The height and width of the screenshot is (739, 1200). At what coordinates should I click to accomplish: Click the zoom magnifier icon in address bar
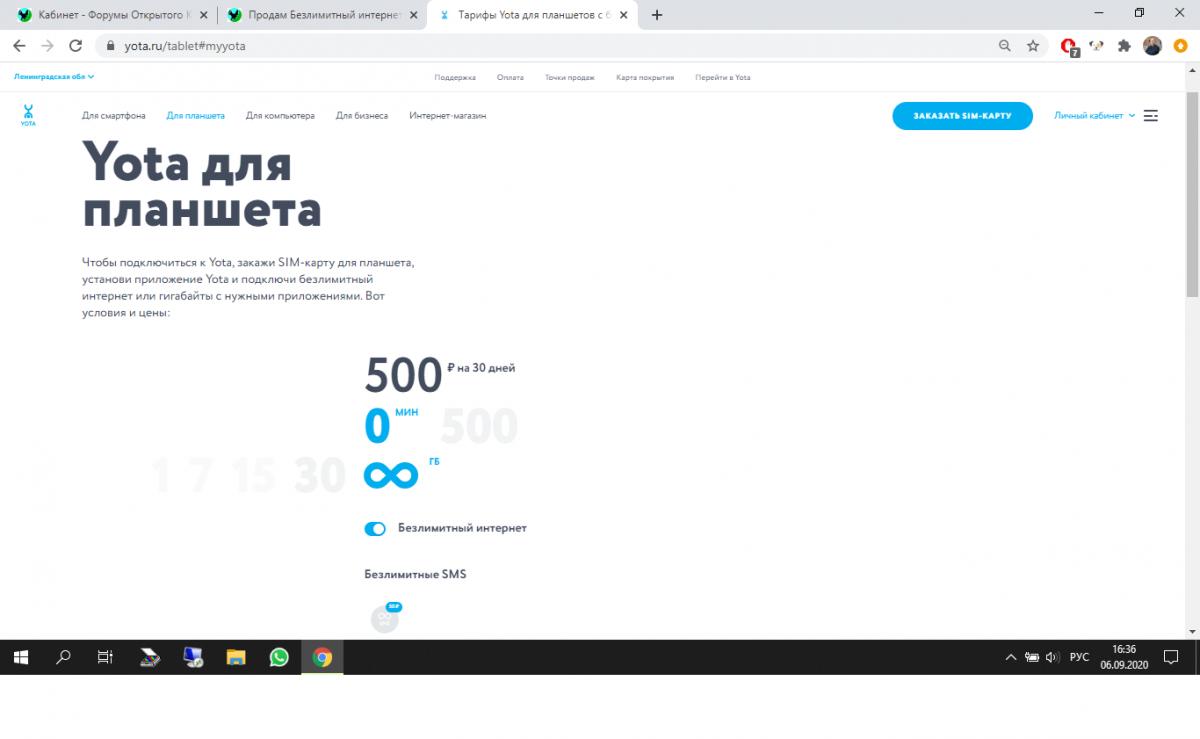(x=1005, y=46)
